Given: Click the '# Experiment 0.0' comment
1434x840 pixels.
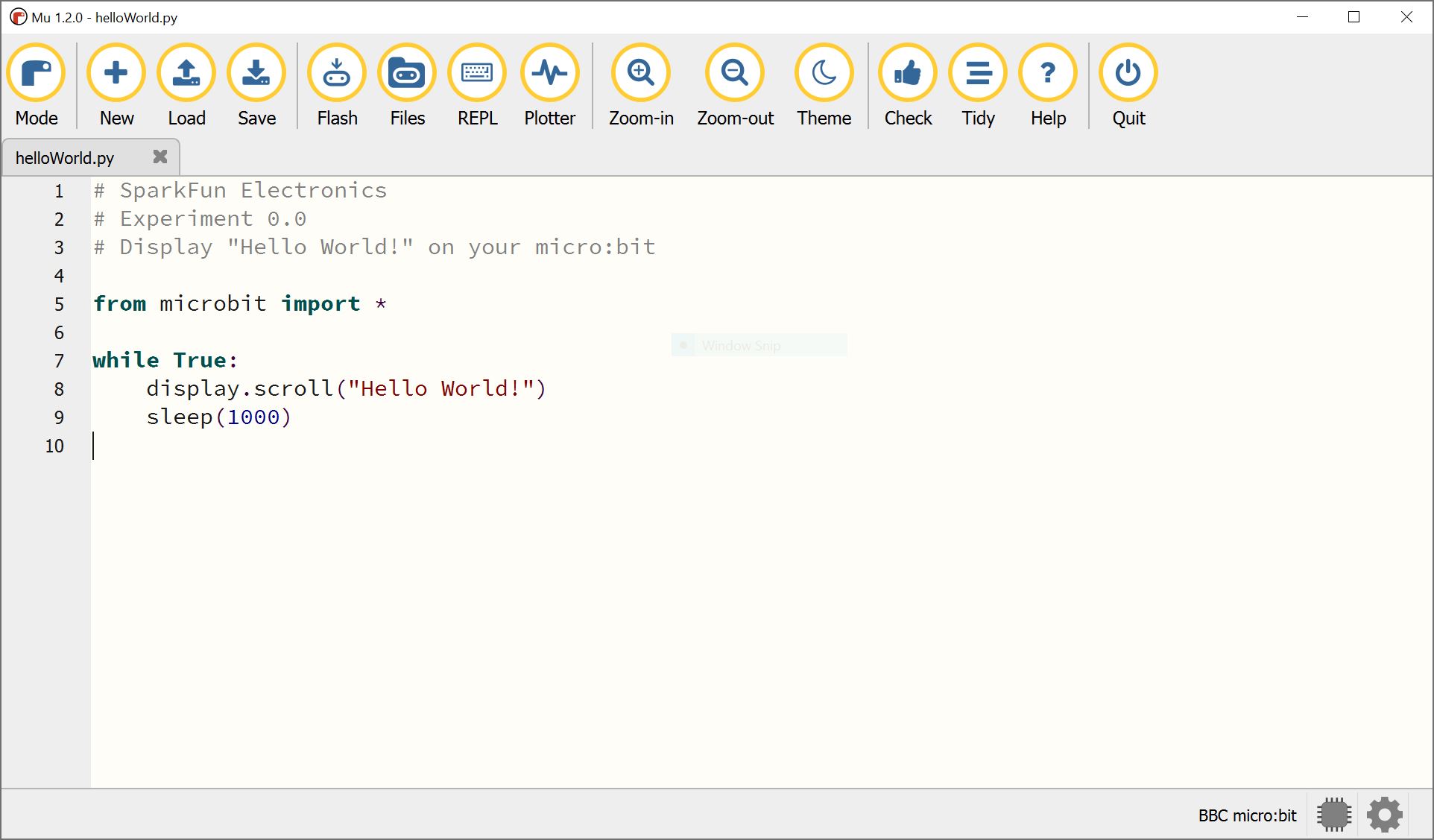Looking at the screenshot, I should click(200, 219).
